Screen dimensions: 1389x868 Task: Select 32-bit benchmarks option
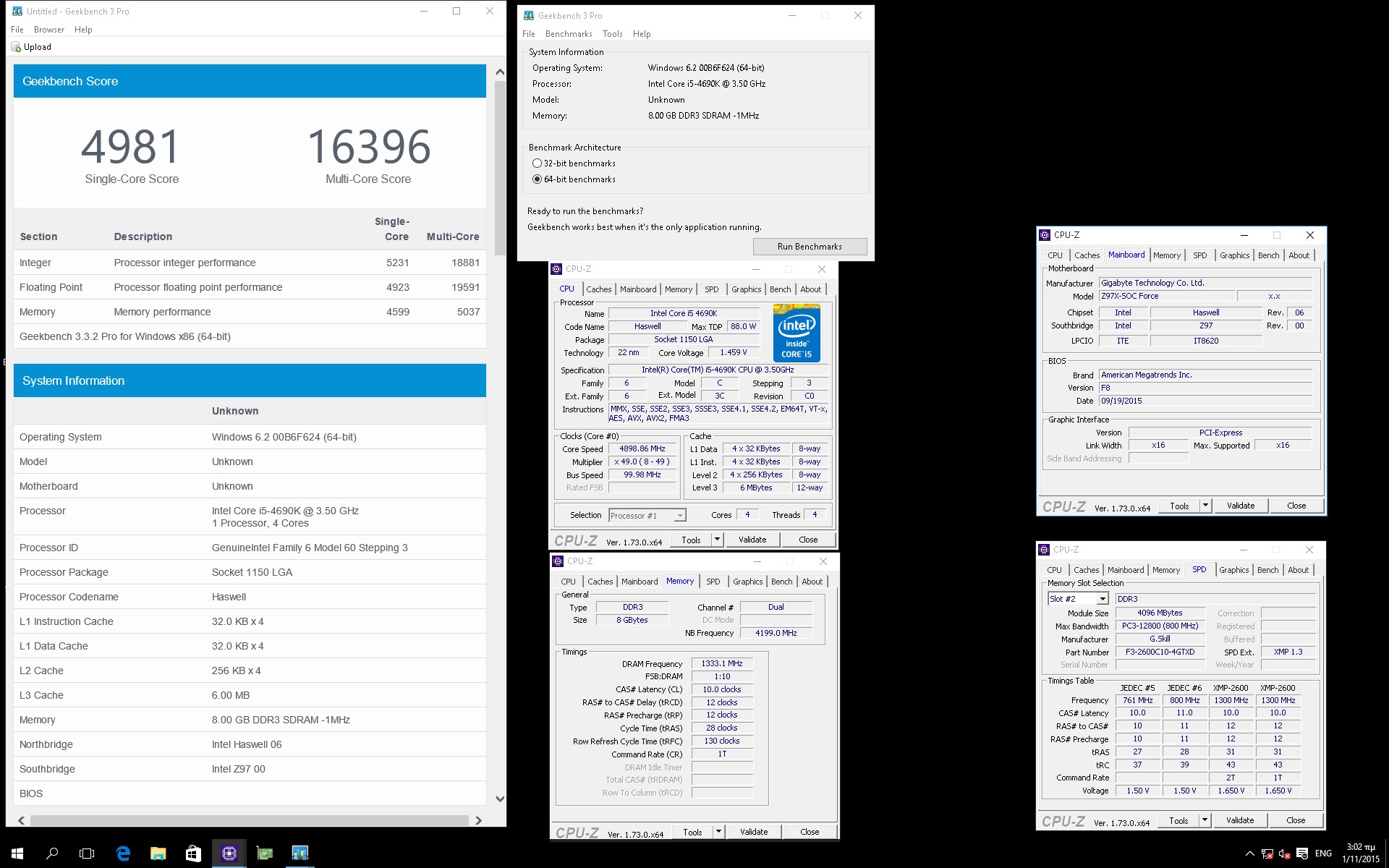537,163
